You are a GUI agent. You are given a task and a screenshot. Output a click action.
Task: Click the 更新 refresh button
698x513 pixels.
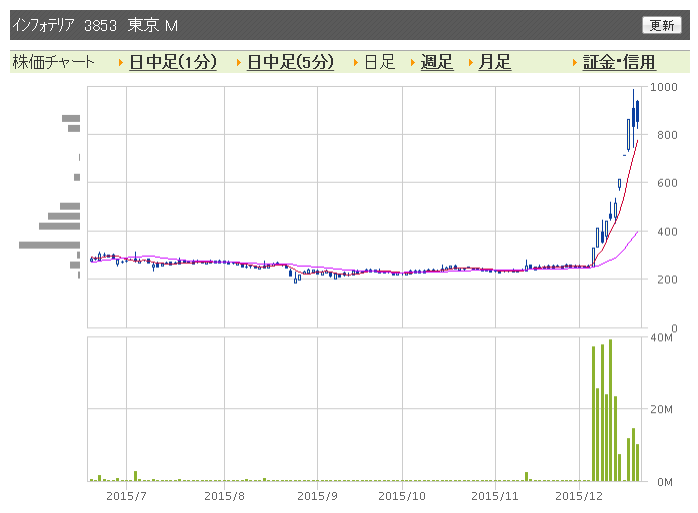[x=661, y=25]
